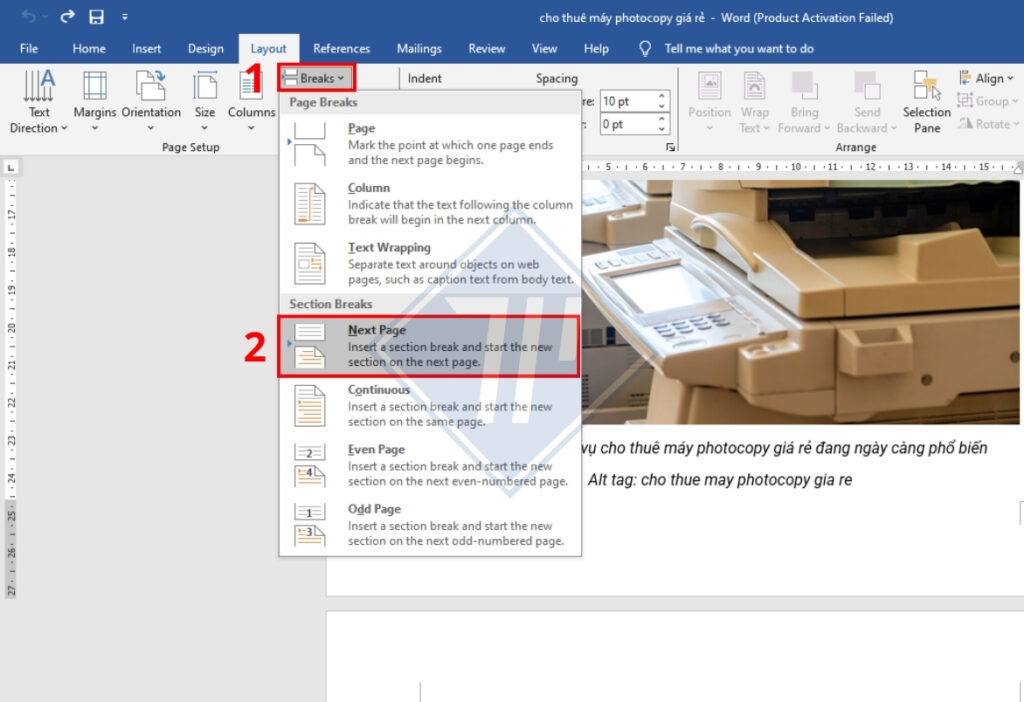
Task: Select Odd Page section break
Action: (x=430, y=524)
